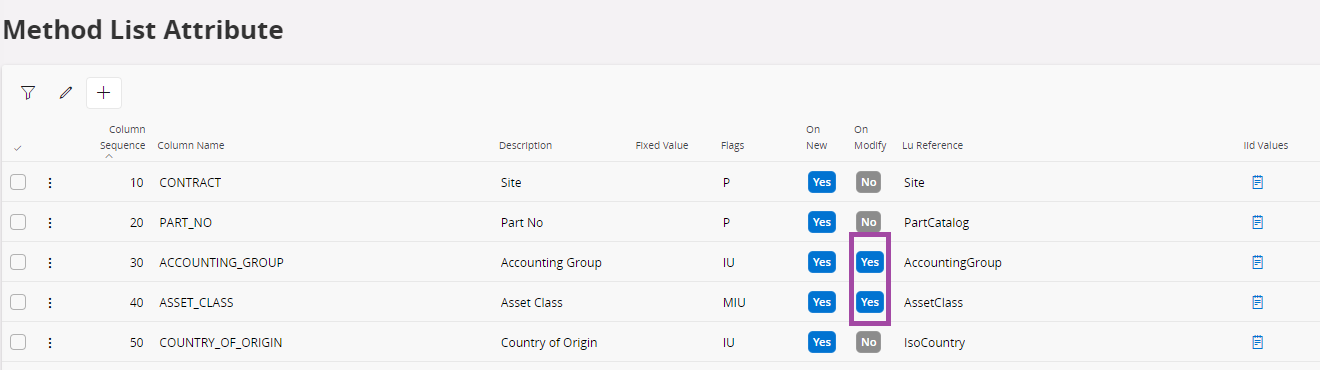
Task: Open three-dot menu for ACCOUNTING_GROUP row
Action: [50, 262]
